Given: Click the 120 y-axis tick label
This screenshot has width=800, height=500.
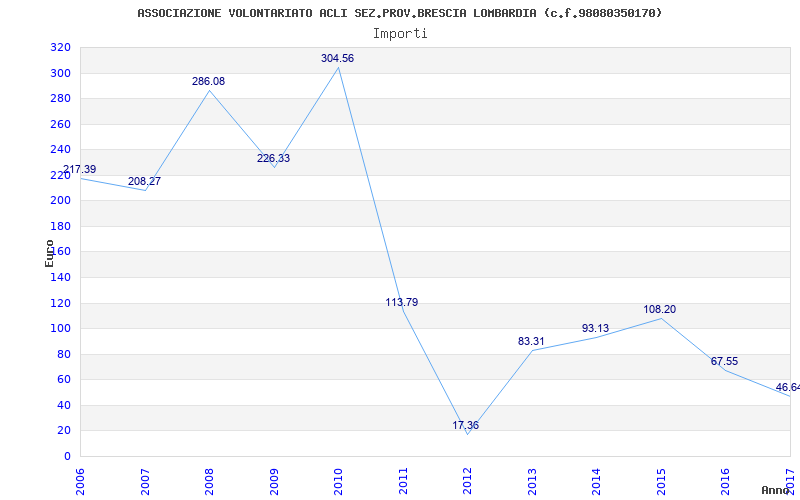Looking at the screenshot, I should [60, 304].
